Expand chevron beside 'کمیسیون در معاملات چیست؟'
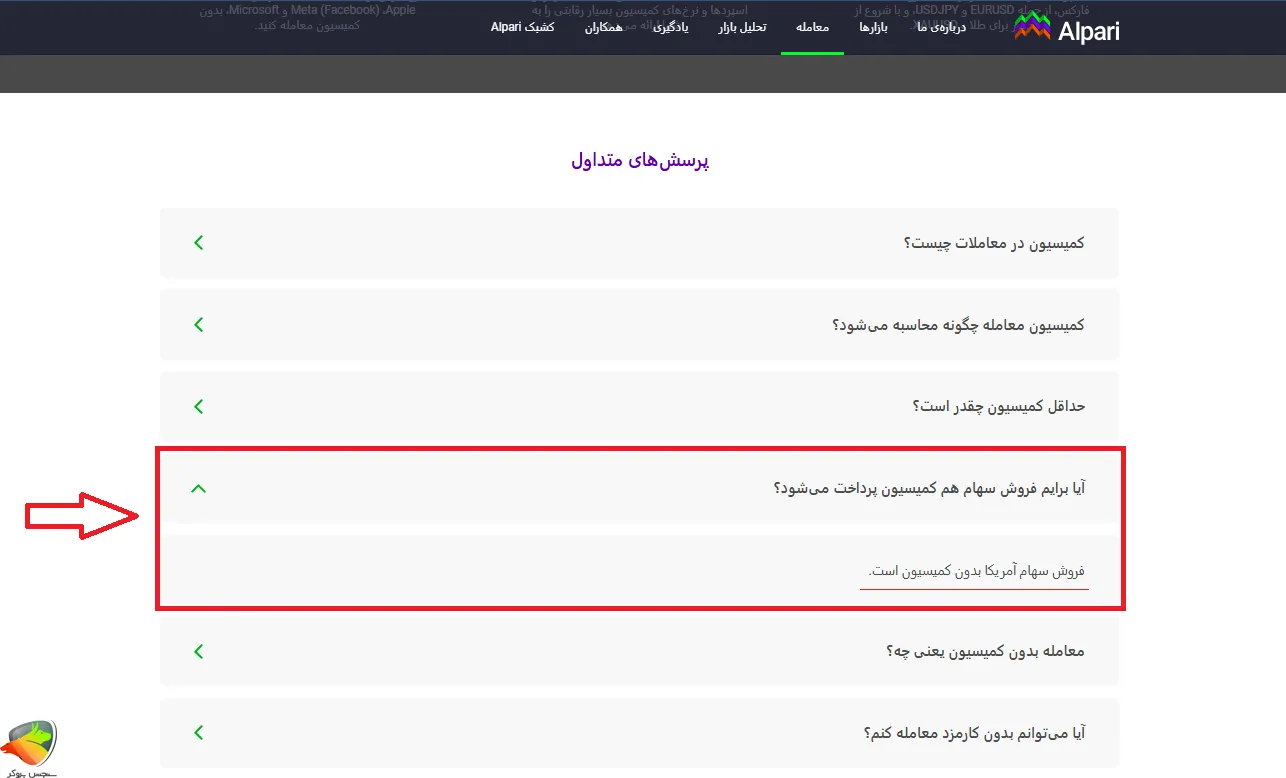Image resolution: width=1286 pixels, height=778 pixels. point(198,242)
